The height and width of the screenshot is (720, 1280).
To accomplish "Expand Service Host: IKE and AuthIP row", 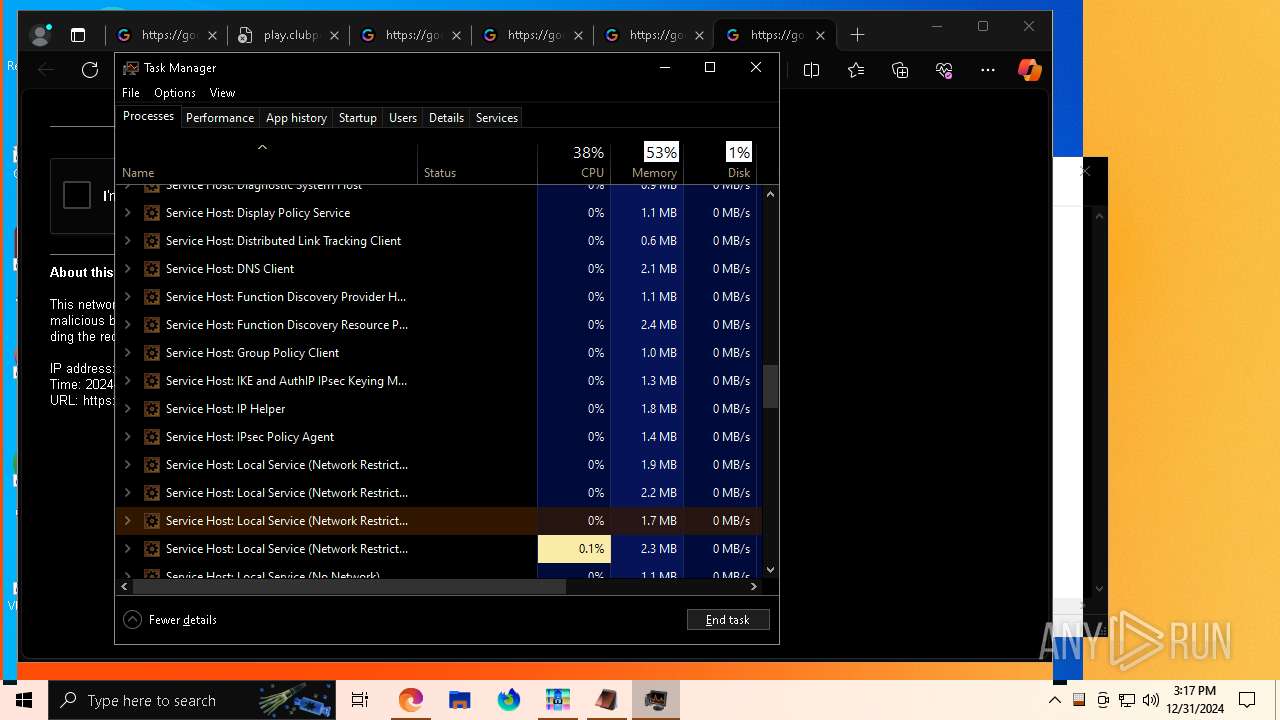I will click(x=127, y=381).
